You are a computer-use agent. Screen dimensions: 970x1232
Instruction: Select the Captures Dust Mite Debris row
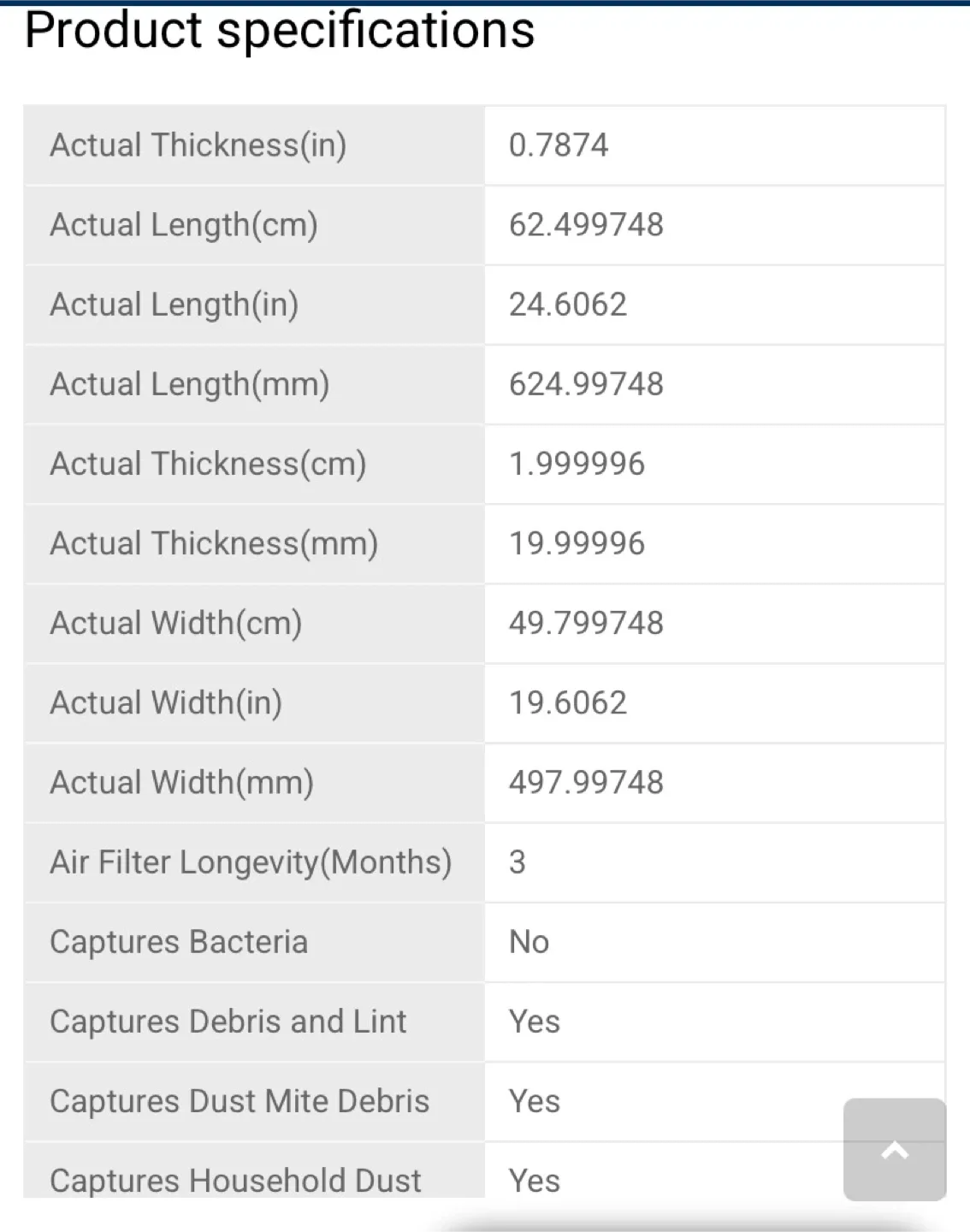point(484,1101)
